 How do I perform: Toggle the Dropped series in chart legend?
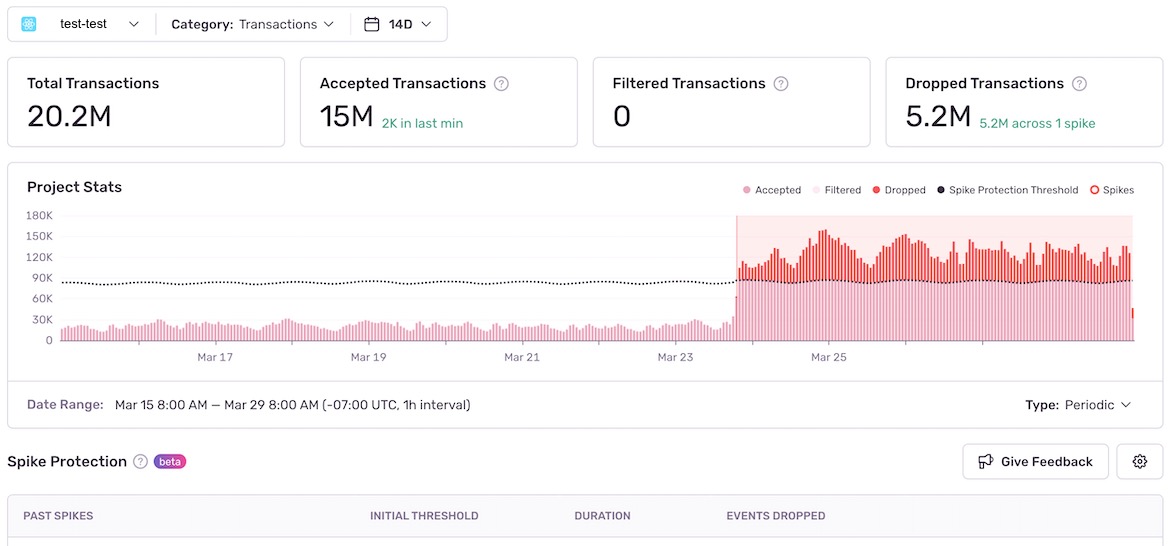pyautogui.click(x=899, y=190)
